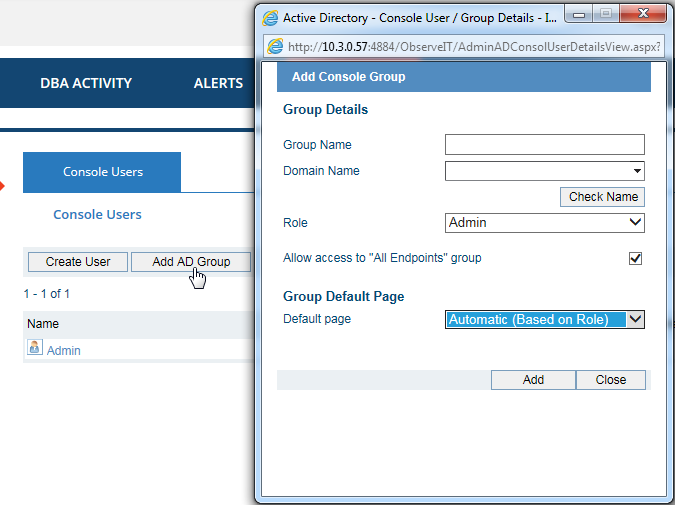The image size is (676, 505).
Task: Click the red arrow marker beside tabs
Action: (3, 186)
